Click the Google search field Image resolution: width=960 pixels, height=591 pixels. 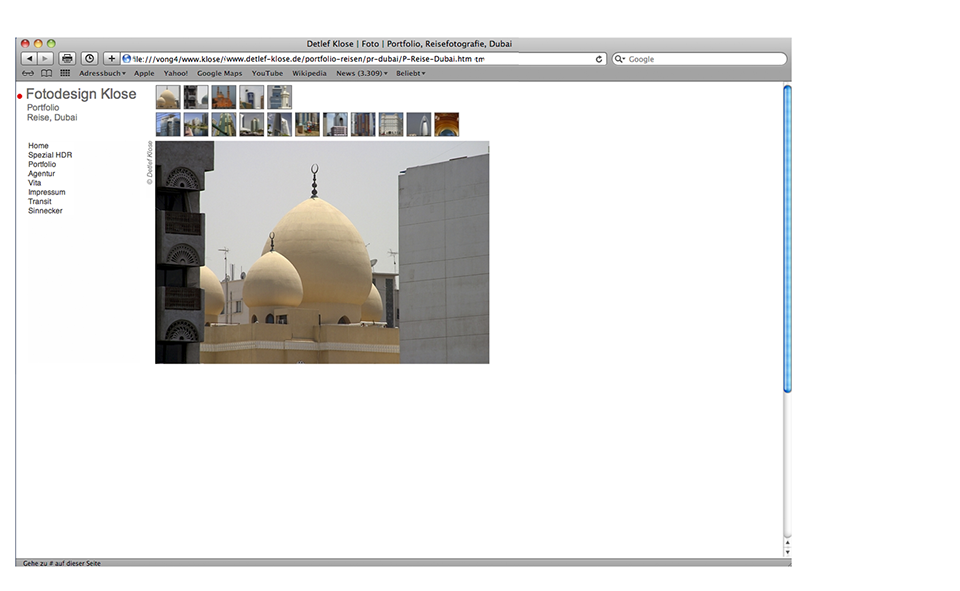(x=704, y=59)
